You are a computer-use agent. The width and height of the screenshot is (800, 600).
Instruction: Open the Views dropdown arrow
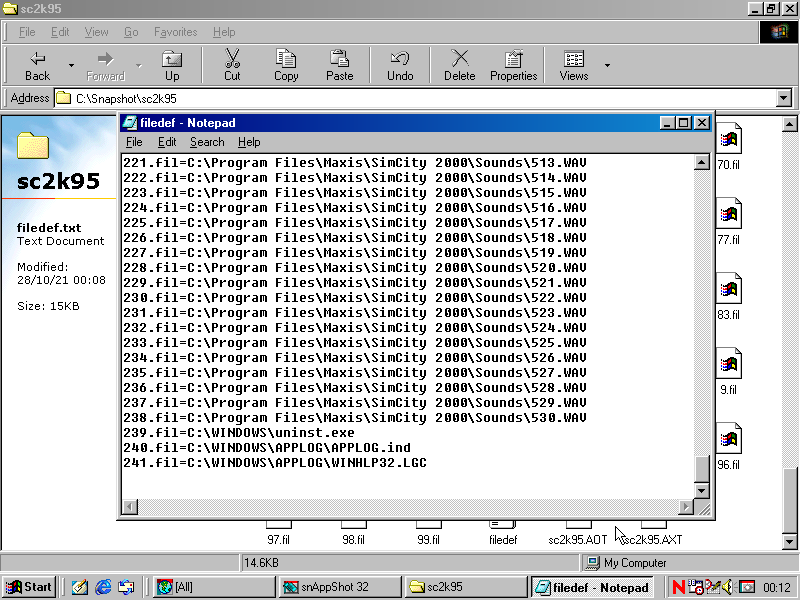pyautogui.click(x=607, y=65)
